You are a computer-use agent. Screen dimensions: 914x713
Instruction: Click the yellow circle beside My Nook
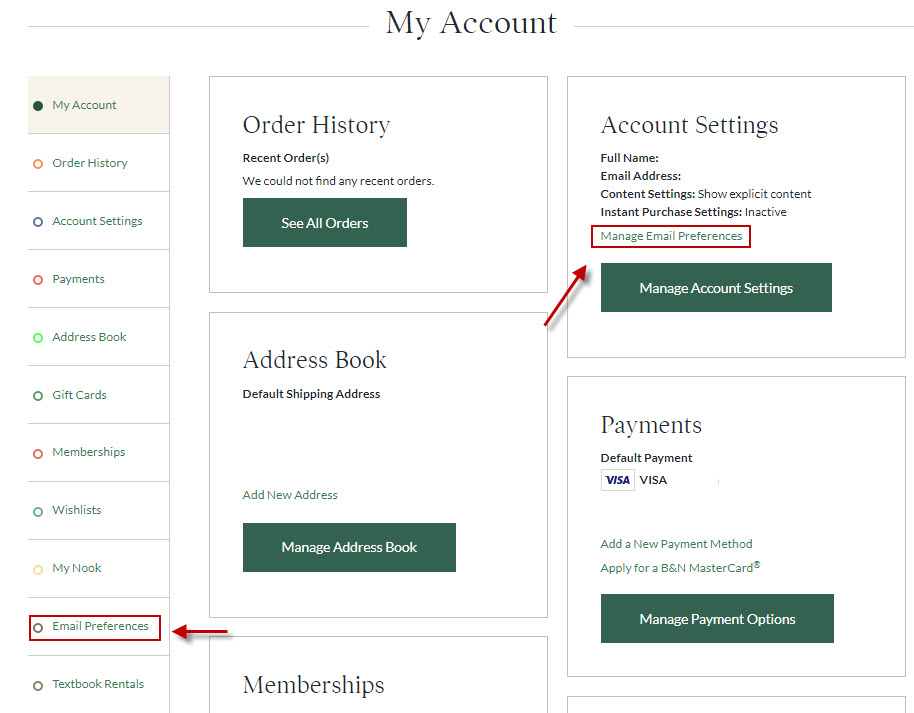[x=38, y=570]
